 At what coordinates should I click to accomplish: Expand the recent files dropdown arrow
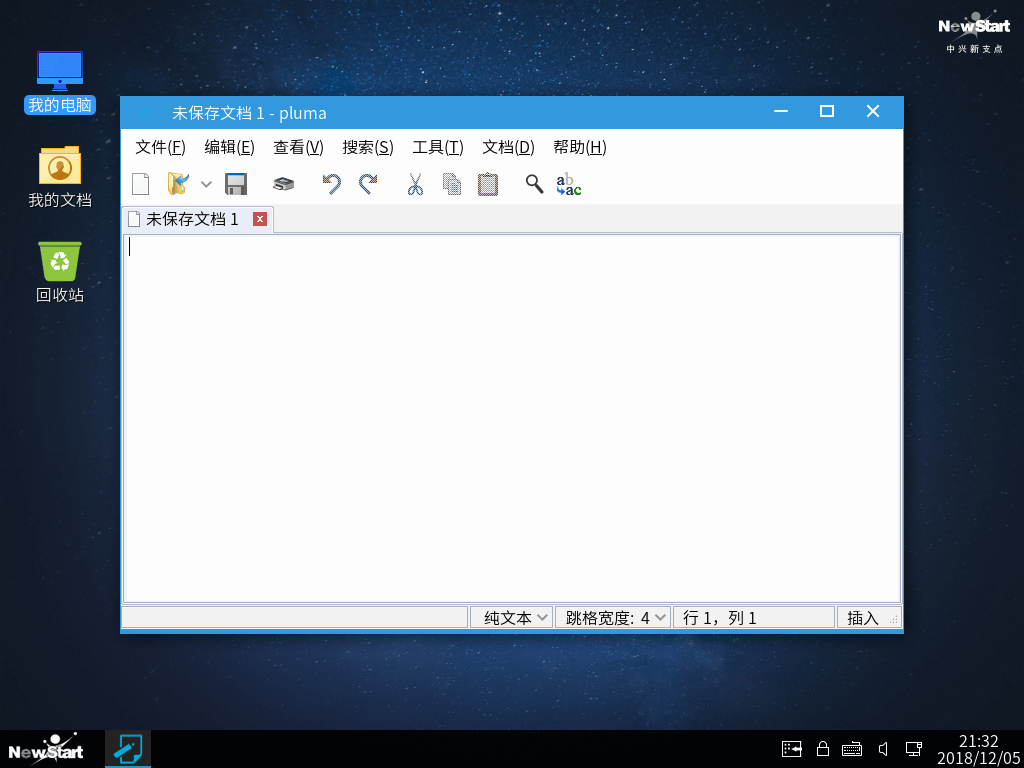[x=206, y=184]
